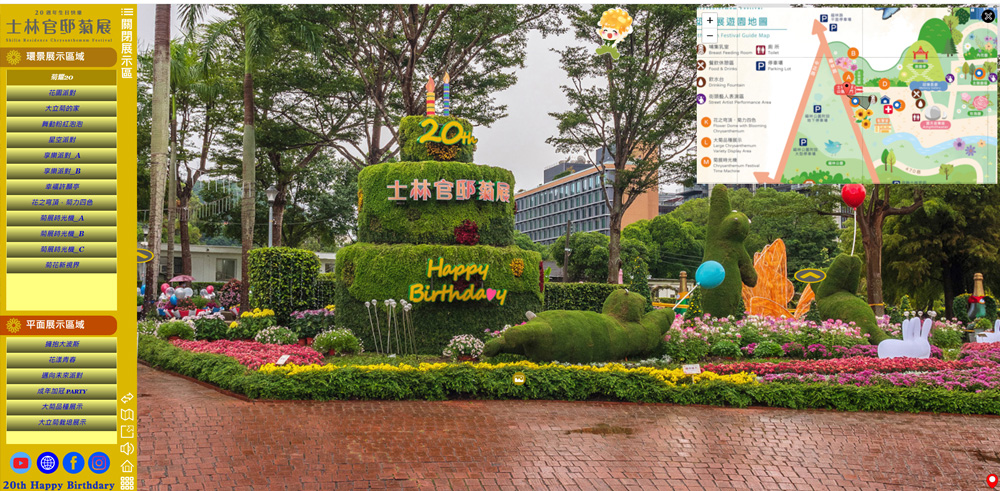The width and height of the screenshot is (1000, 491).
Task: Zoom out the guide map with minus
Action: click(709, 35)
